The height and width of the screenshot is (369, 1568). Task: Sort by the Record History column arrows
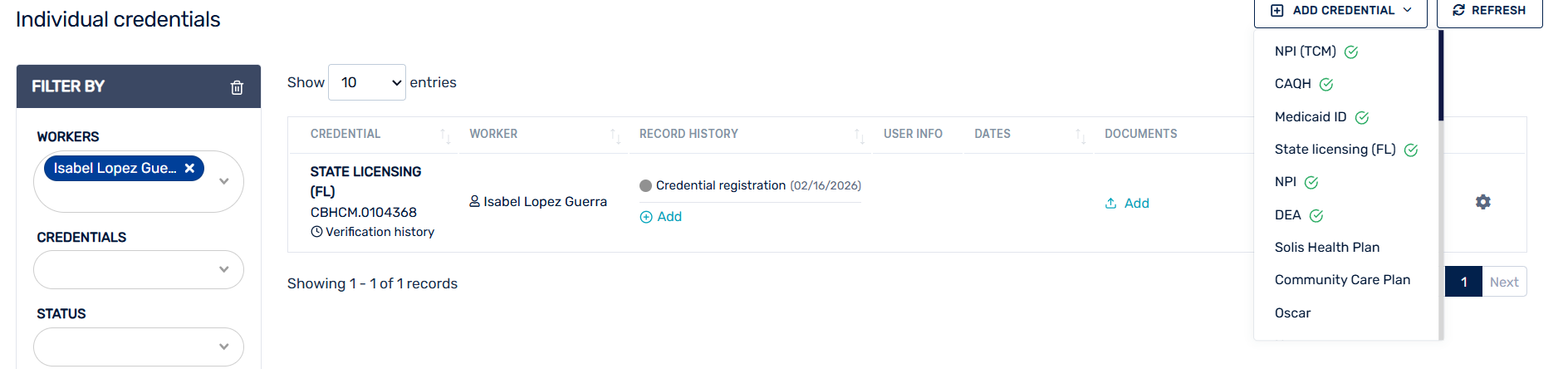pos(859,135)
